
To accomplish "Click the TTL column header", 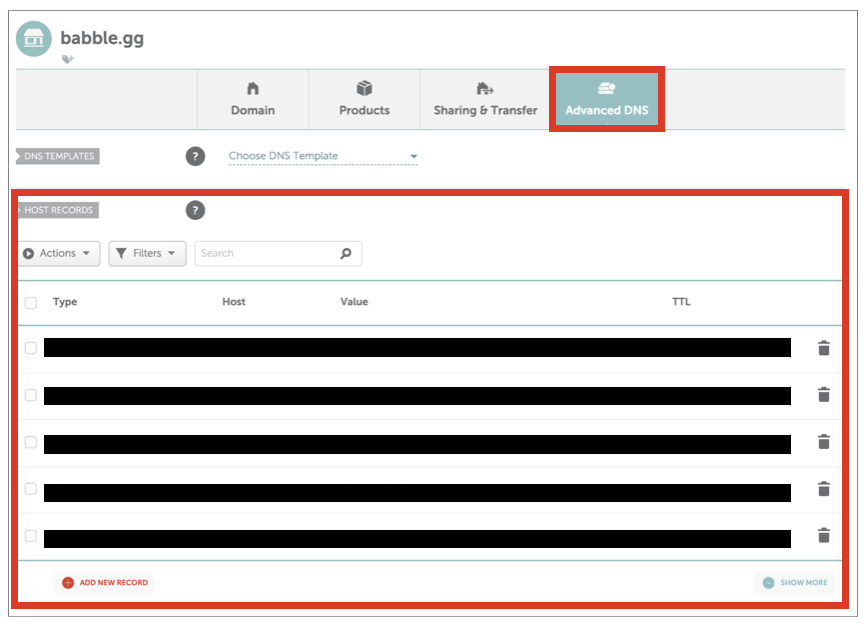I will pyautogui.click(x=681, y=302).
